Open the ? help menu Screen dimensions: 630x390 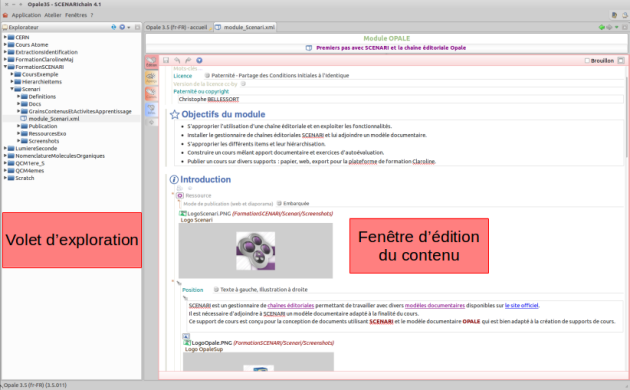92,15
